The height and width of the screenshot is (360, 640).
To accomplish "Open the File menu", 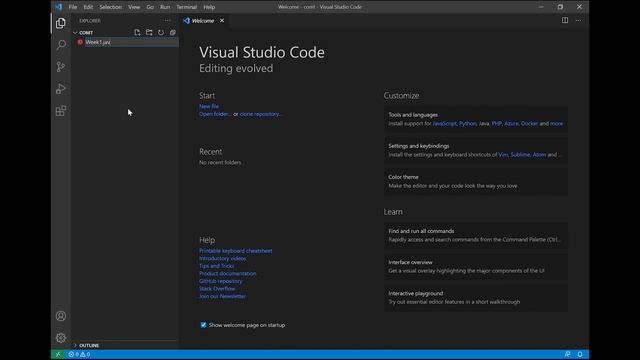I will coord(73,7).
